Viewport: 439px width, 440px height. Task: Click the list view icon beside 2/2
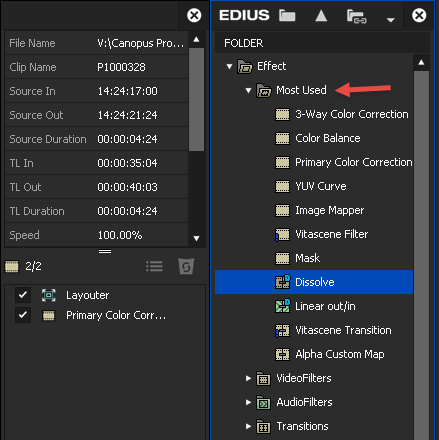pyautogui.click(x=154, y=266)
